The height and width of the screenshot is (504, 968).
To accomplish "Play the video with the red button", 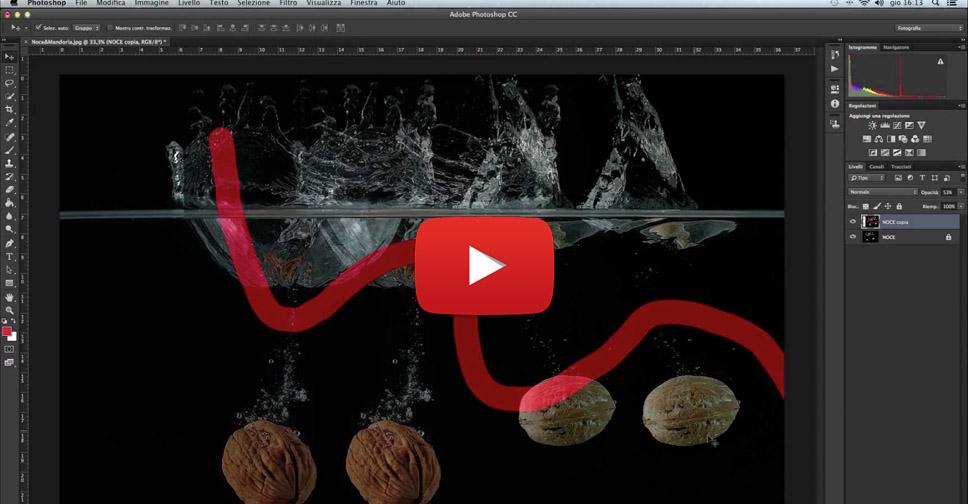I will point(485,266).
